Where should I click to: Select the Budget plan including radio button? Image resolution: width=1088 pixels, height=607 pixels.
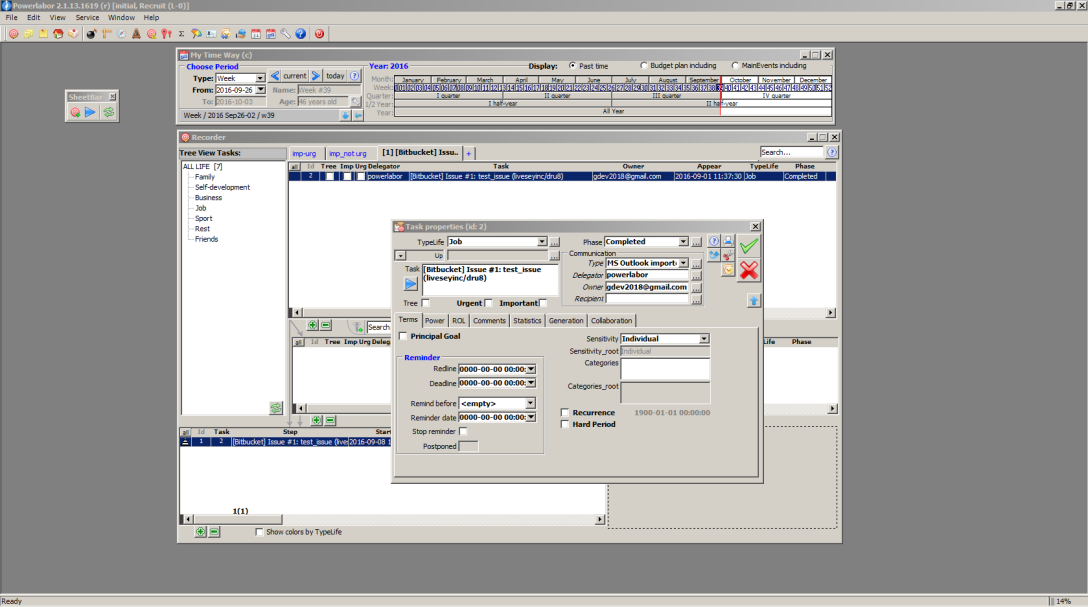[x=643, y=66]
